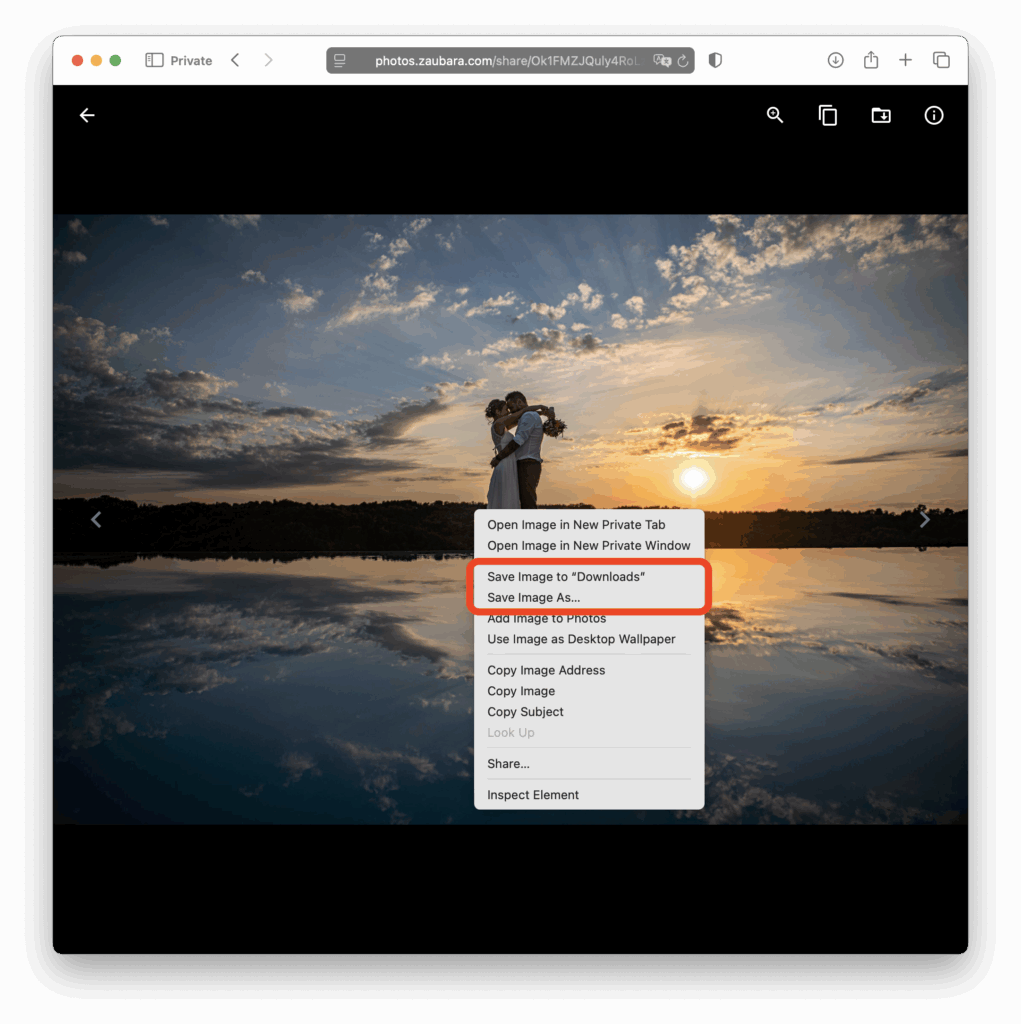This screenshot has height=1024, width=1021.
Task: Open the privacy shield report
Action: (x=715, y=60)
